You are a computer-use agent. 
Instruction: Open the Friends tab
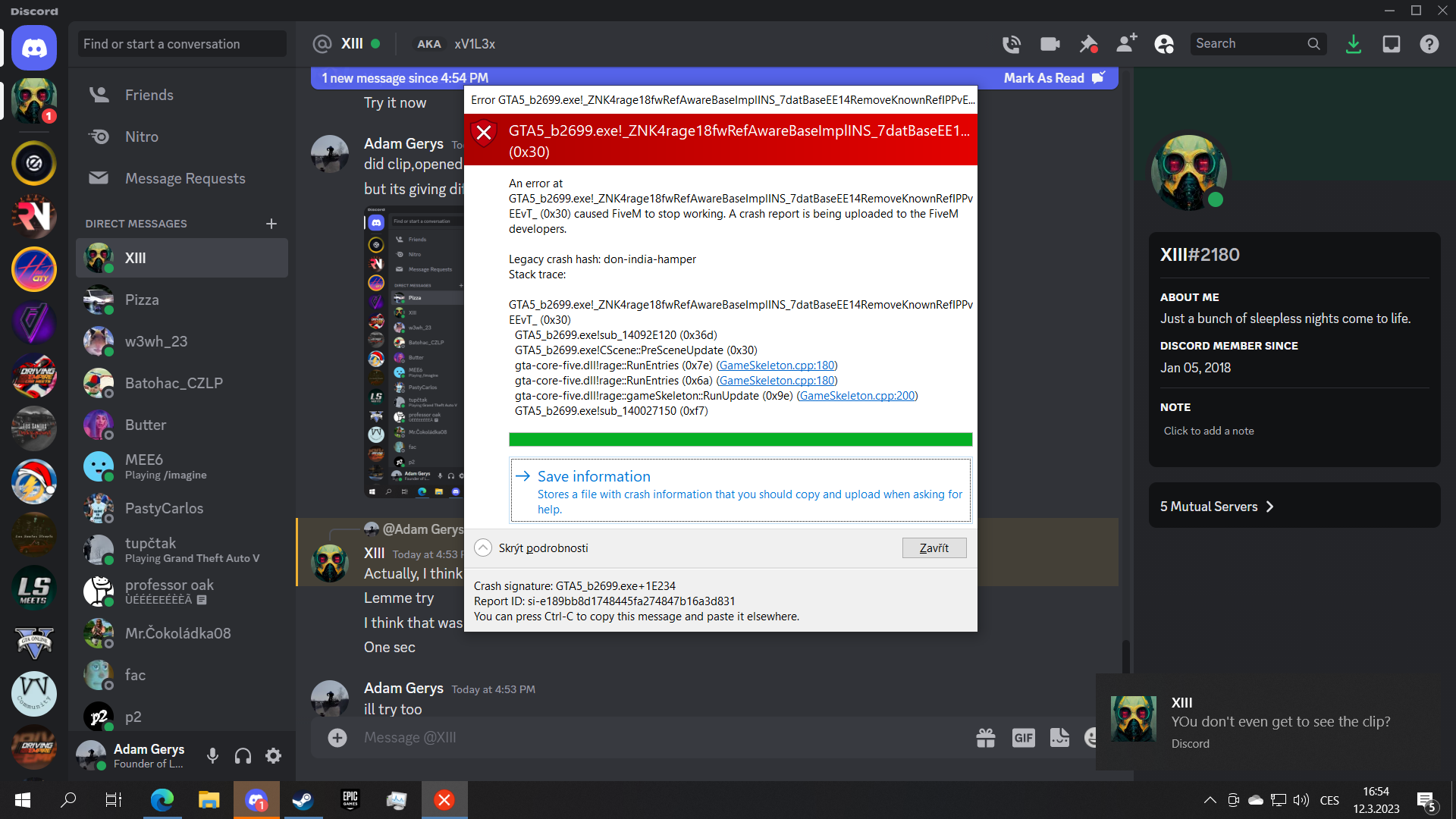[149, 95]
